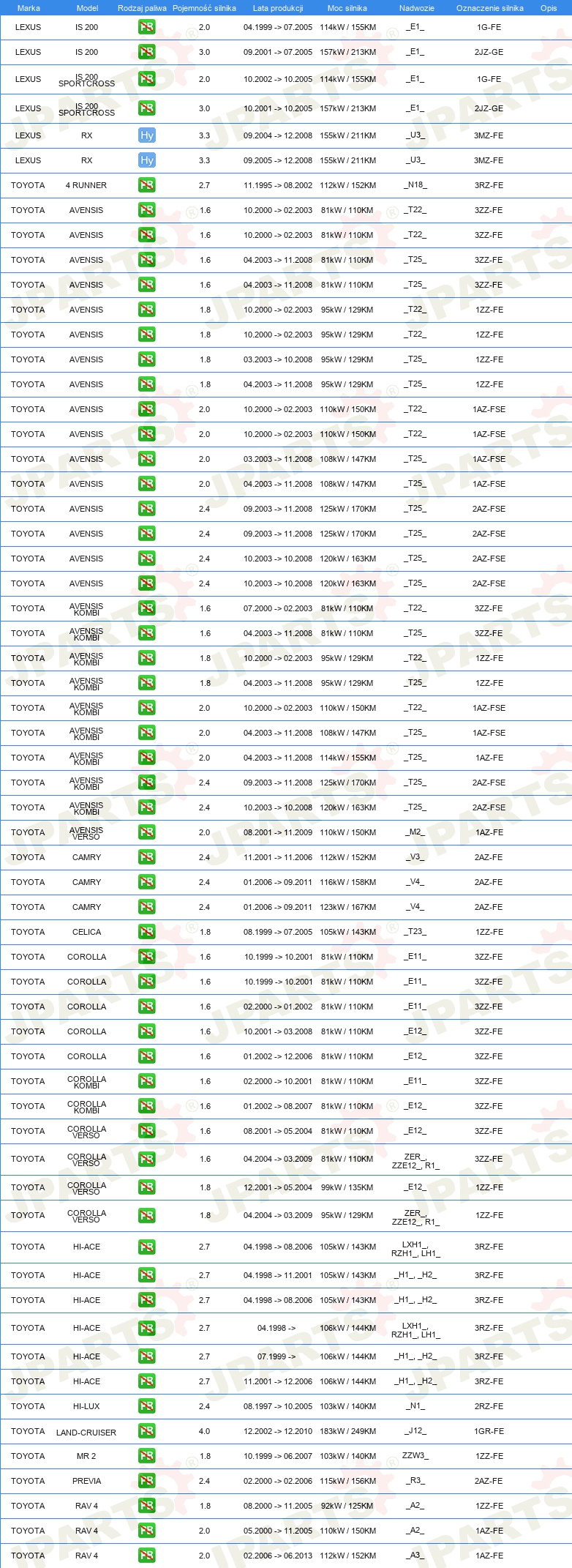
Task: Click fuel icon in Previa row
Action: (x=147, y=1481)
